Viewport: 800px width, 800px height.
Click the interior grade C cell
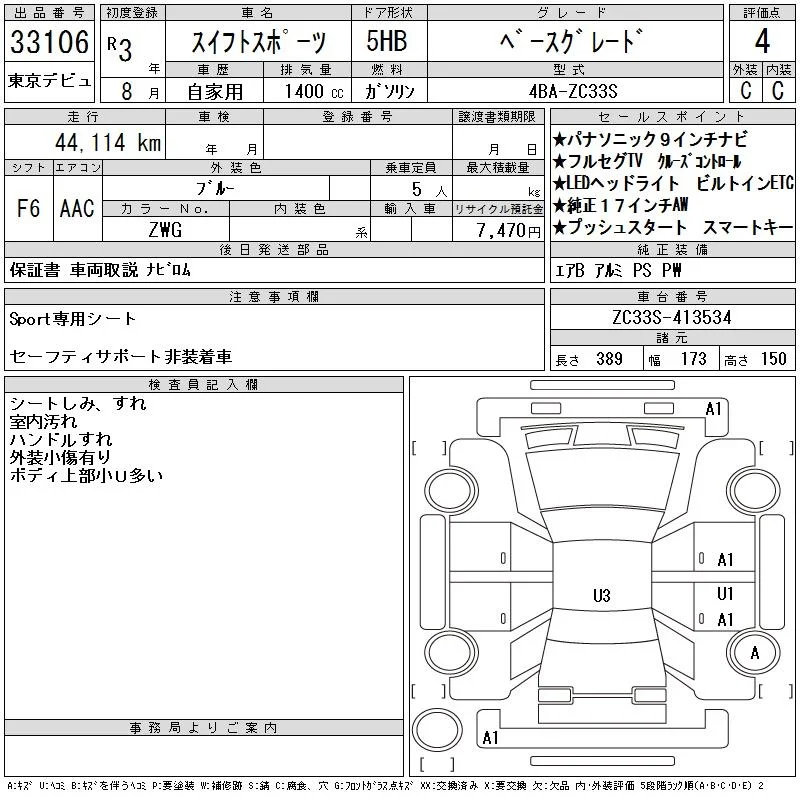click(x=779, y=90)
